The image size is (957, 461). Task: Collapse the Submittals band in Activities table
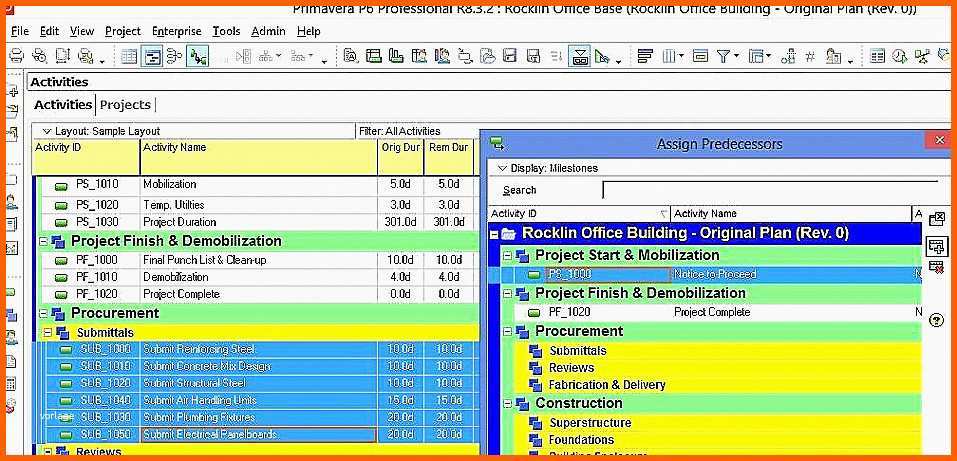point(48,333)
